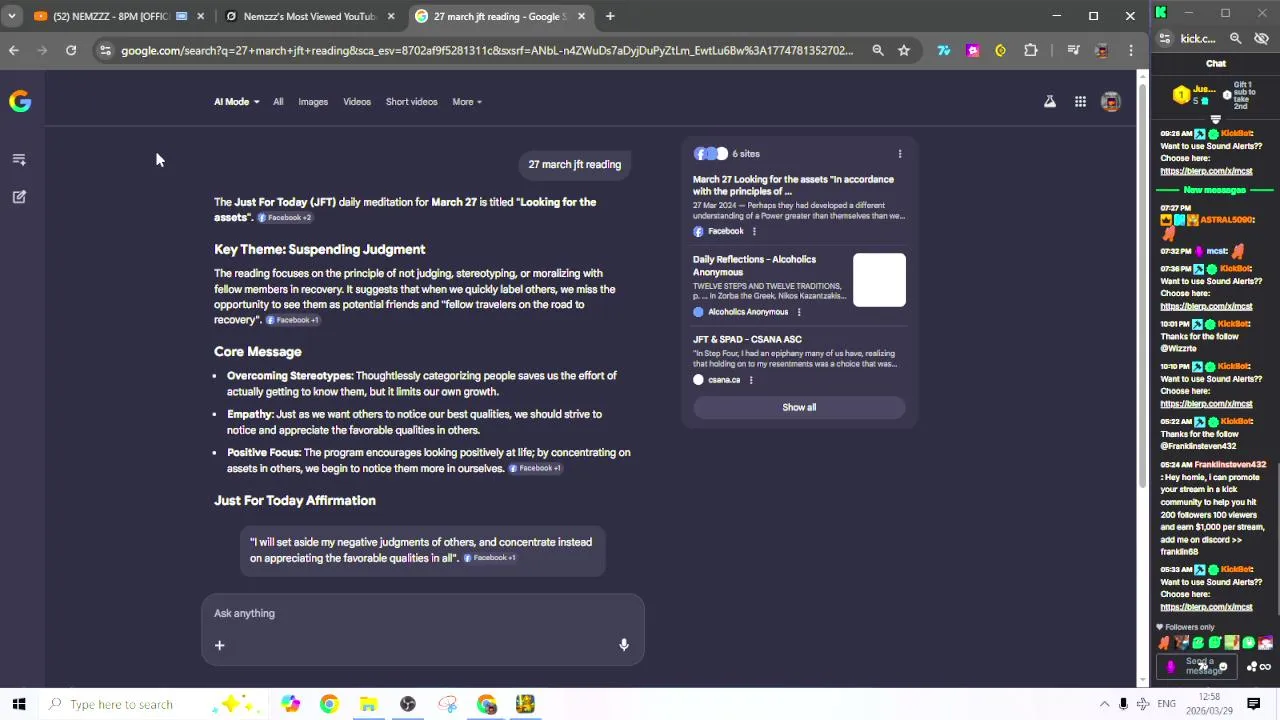The width and height of the screenshot is (1280, 720).
Task: Bookmark this page with the star
Action: [x=904, y=50]
